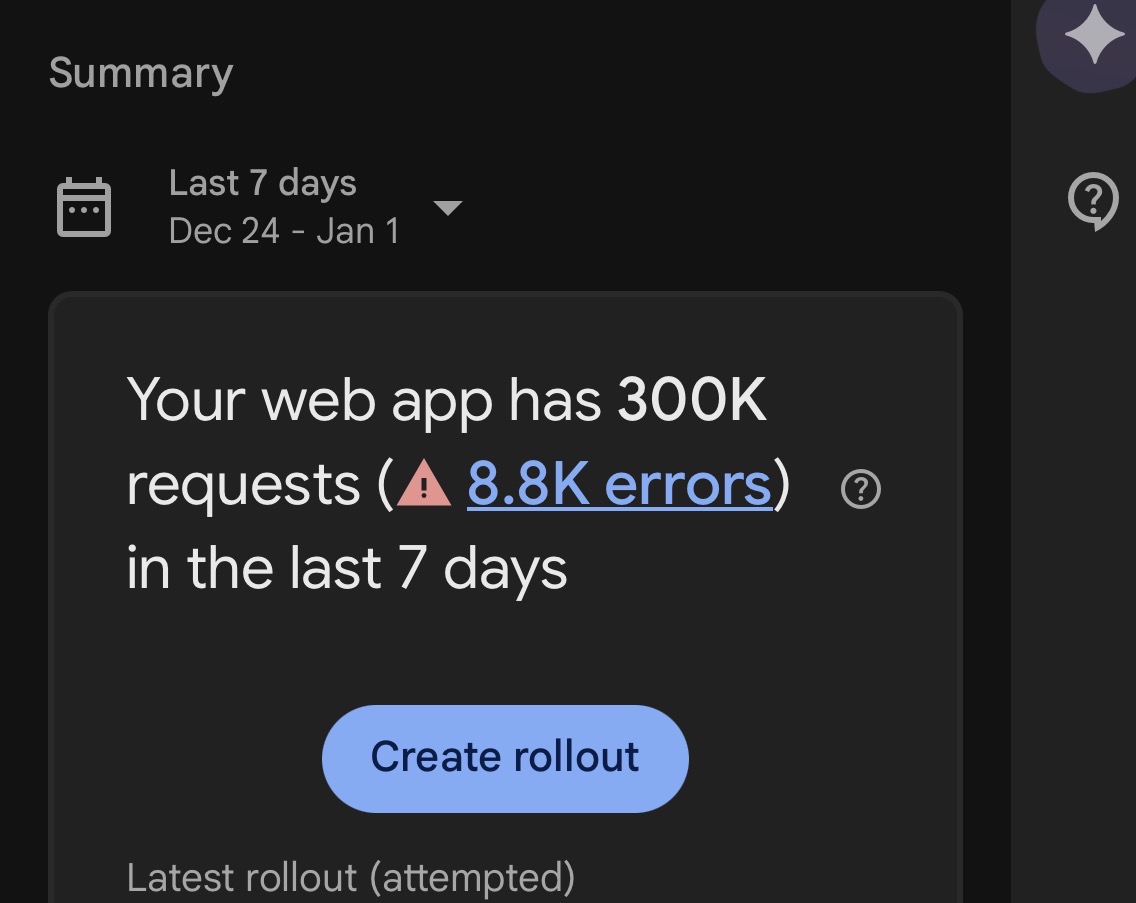Click the bold "300K" request count
This screenshot has height=903, width=1136.
point(691,401)
